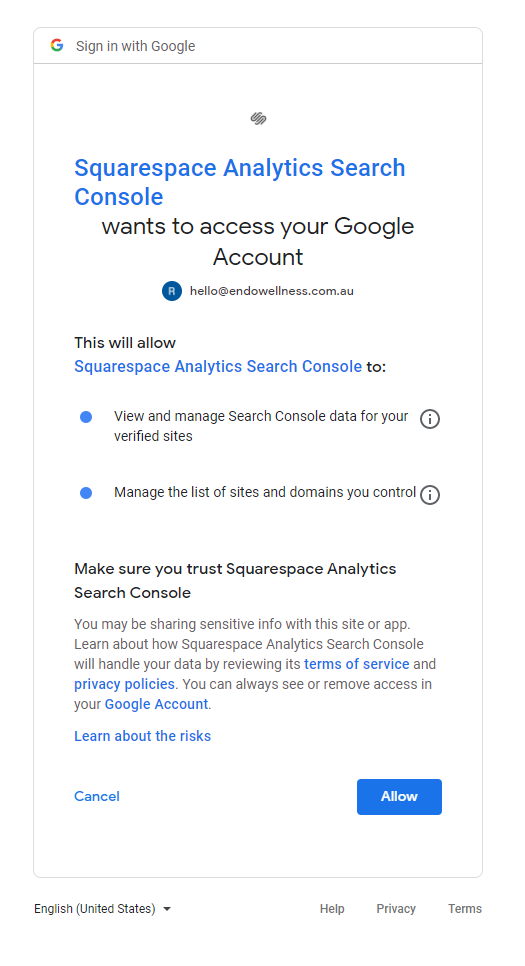Screen dimensions: 525x966
Task: Expand the English (United States) language dropdown
Action: coord(102,909)
